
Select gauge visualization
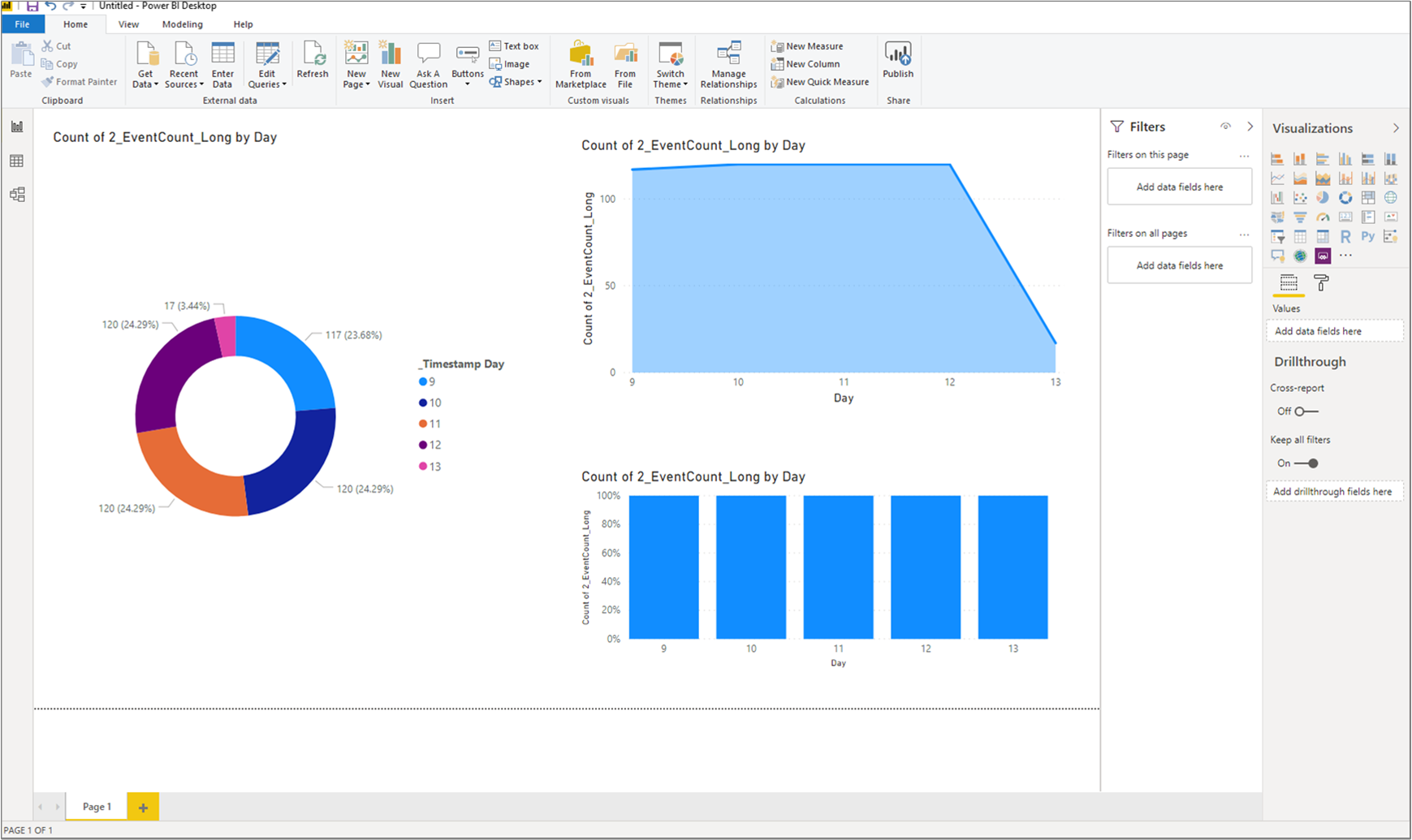pyautogui.click(x=1323, y=217)
